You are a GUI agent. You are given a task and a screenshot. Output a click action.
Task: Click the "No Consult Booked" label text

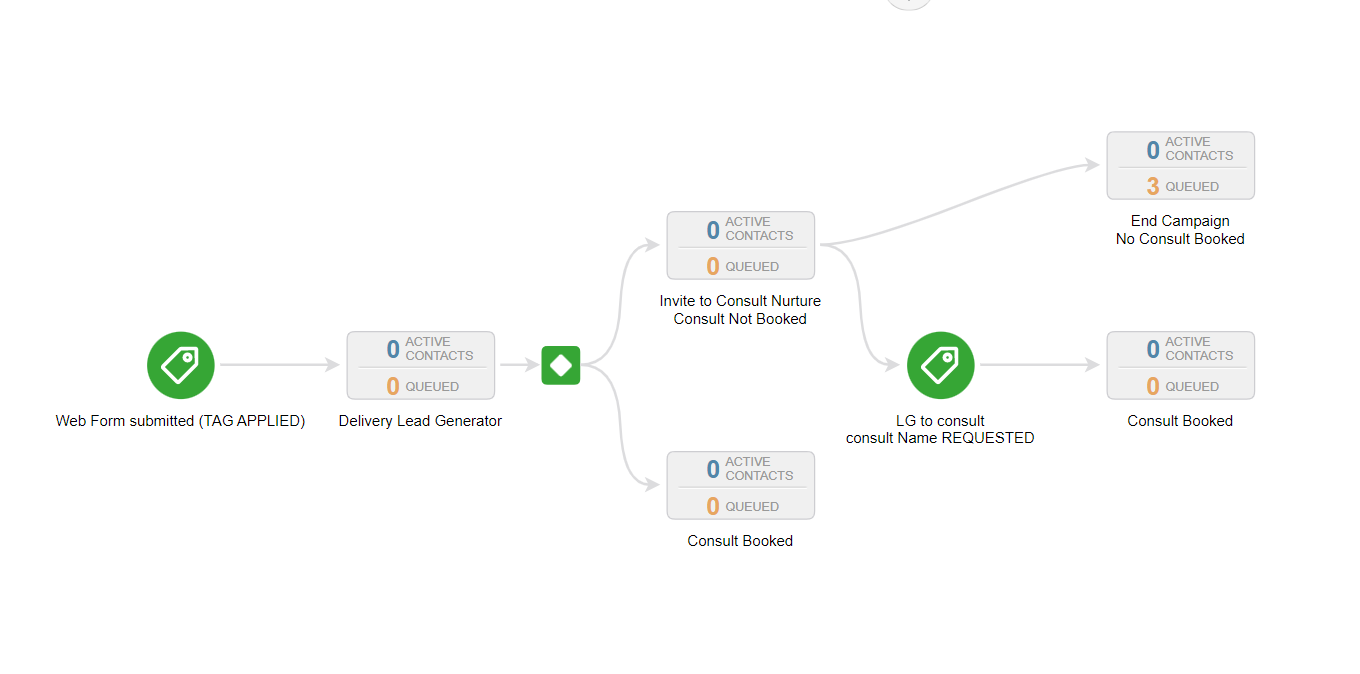click(1180, 239)
